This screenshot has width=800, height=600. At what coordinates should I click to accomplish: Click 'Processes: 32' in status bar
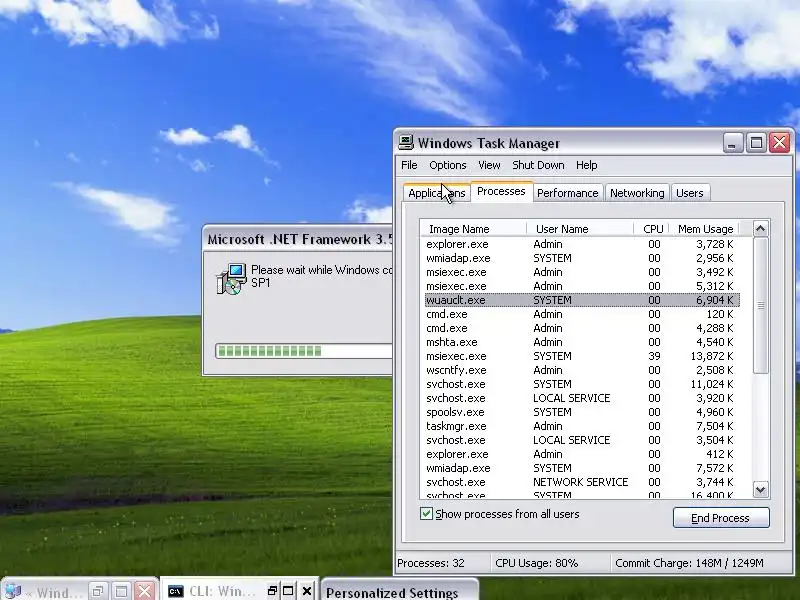click(431, 563)
